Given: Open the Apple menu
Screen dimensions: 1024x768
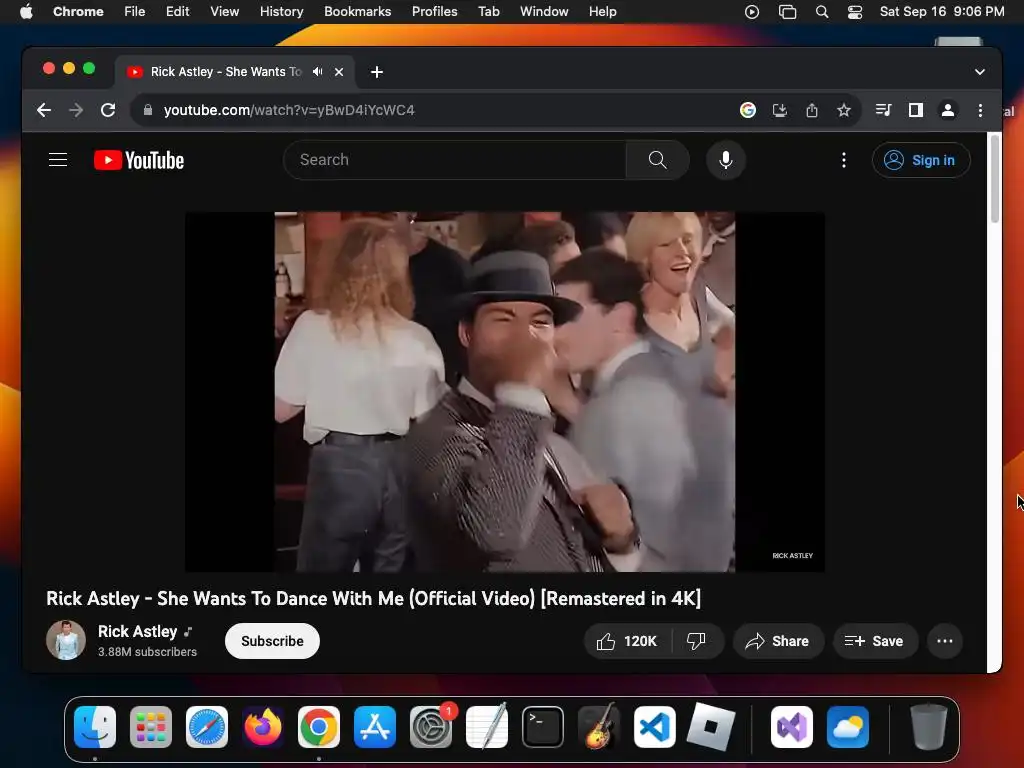Looking at the screenshot, I should click(26, 12).
